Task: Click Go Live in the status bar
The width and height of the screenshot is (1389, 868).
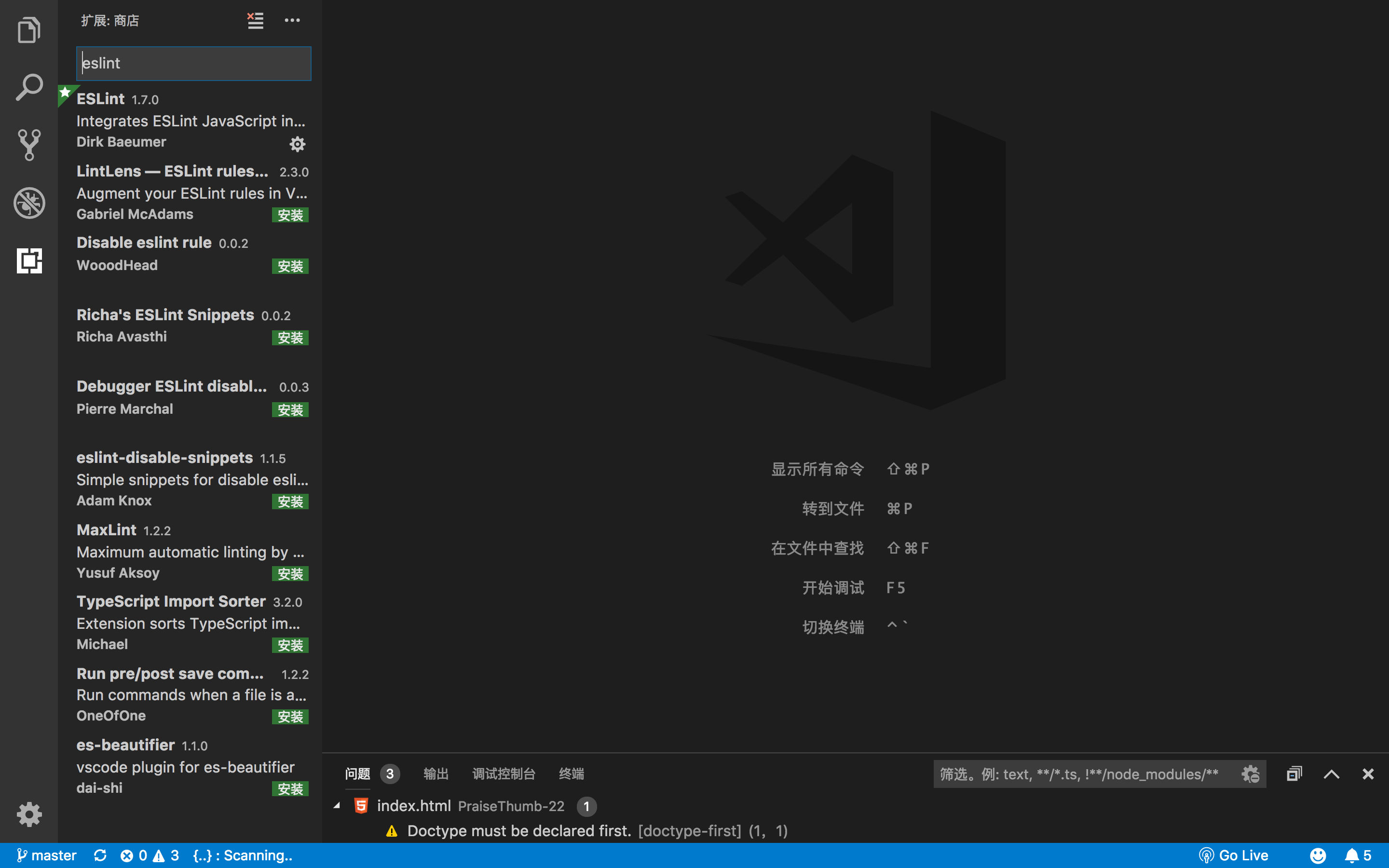Action: 1233,855
